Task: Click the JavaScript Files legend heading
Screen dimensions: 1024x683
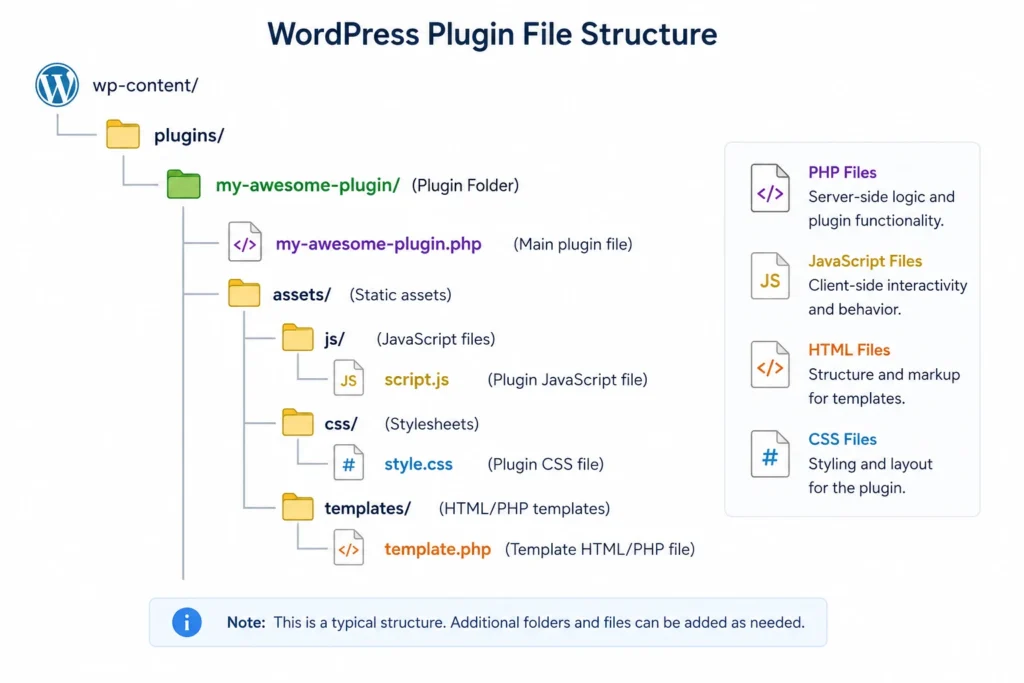Action: point(865,261)
